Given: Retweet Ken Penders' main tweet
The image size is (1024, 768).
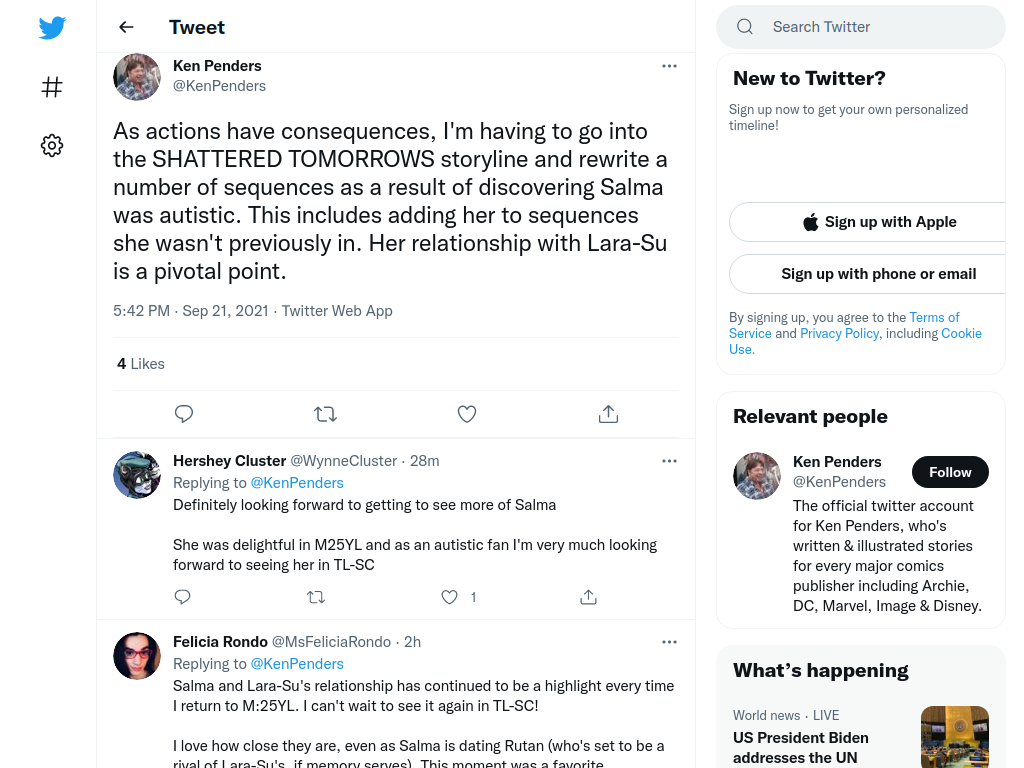Looking at the screenshot, I should click(325, 414).
